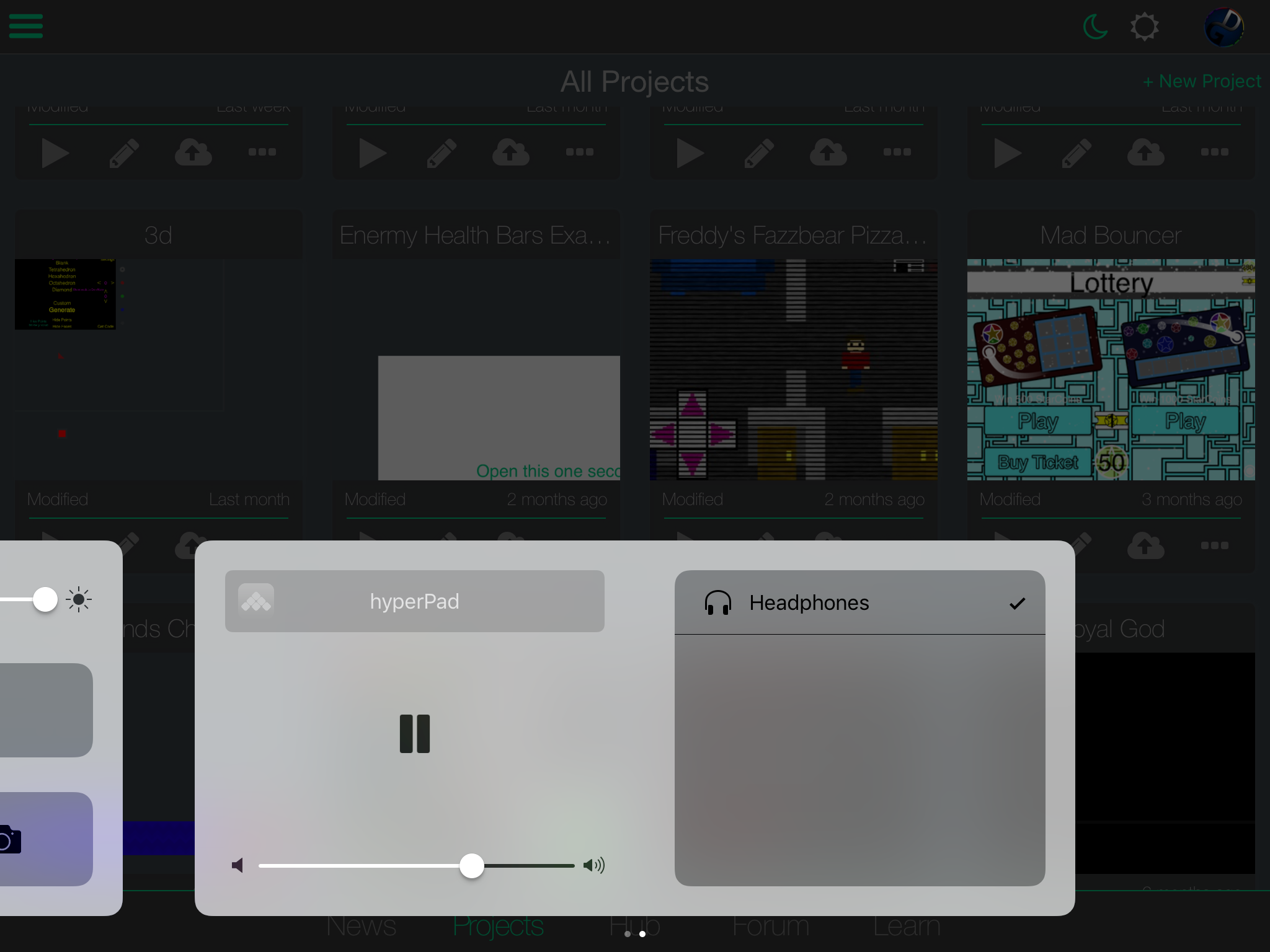1270x952 pixels.
Task: Edit second project with pencil icon
Action: (442, 152)
